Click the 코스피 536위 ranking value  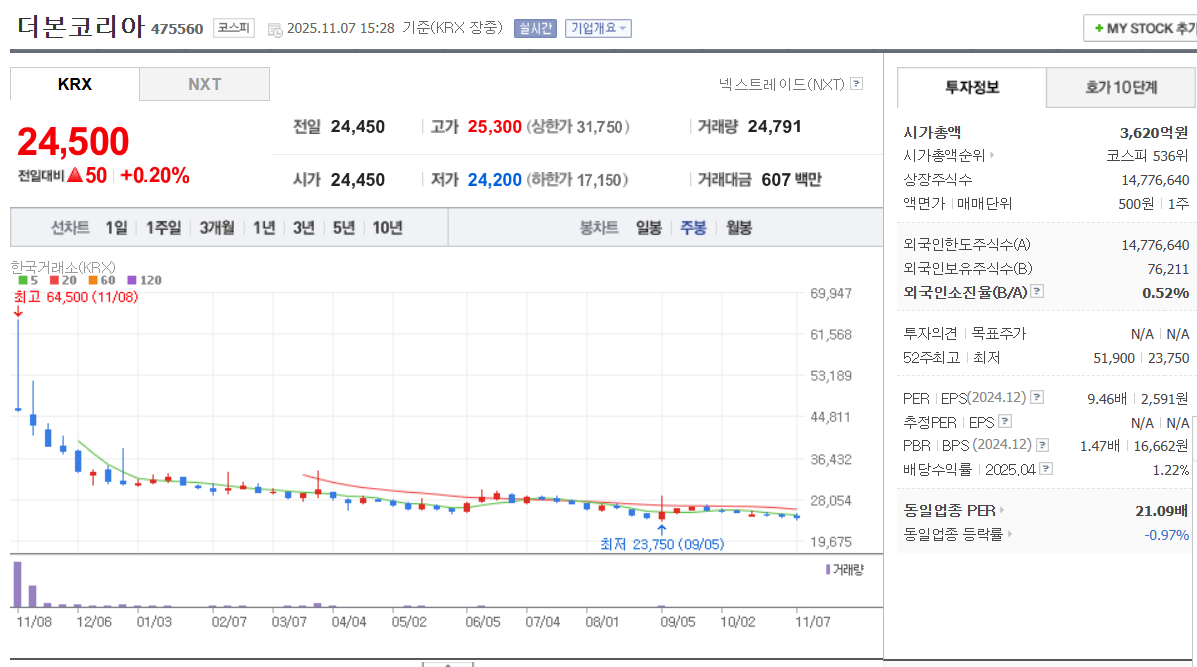tap(1147, 156)
